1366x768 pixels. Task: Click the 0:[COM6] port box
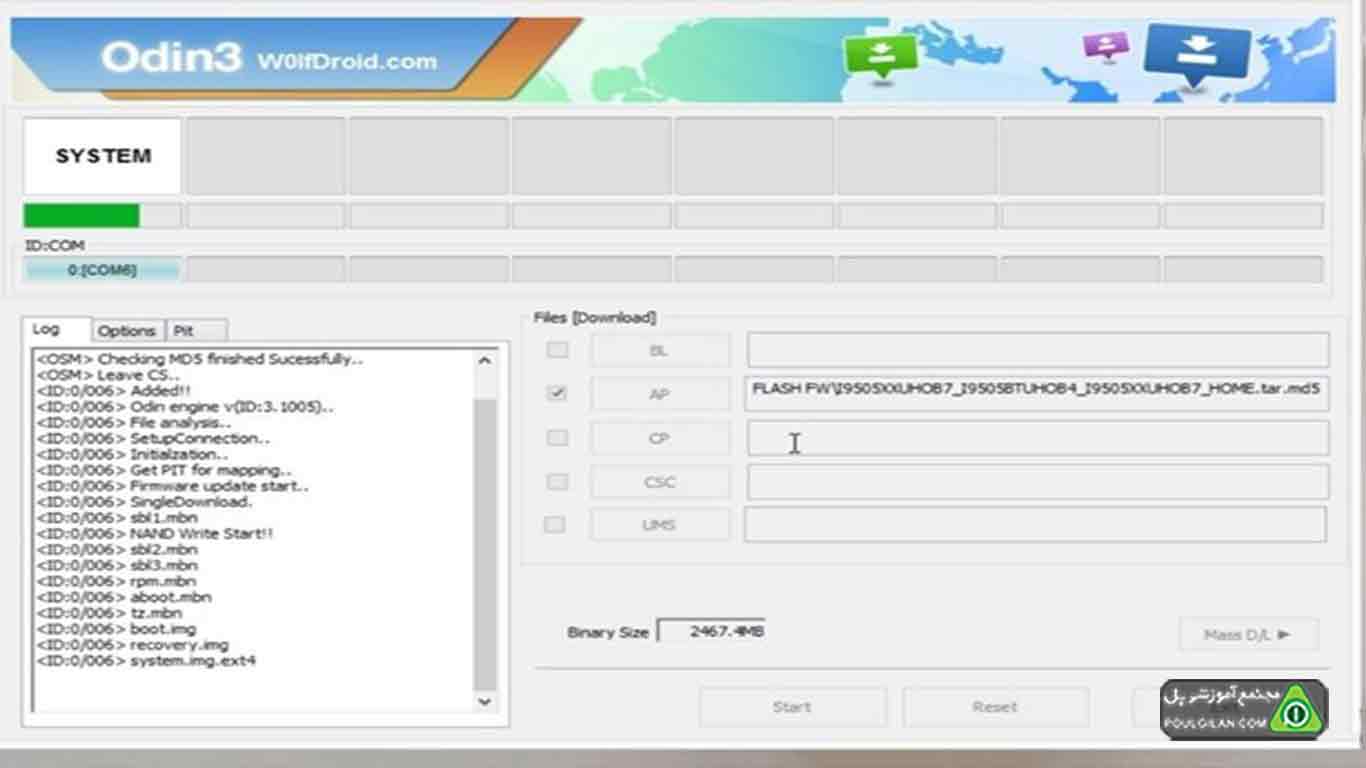102,270
